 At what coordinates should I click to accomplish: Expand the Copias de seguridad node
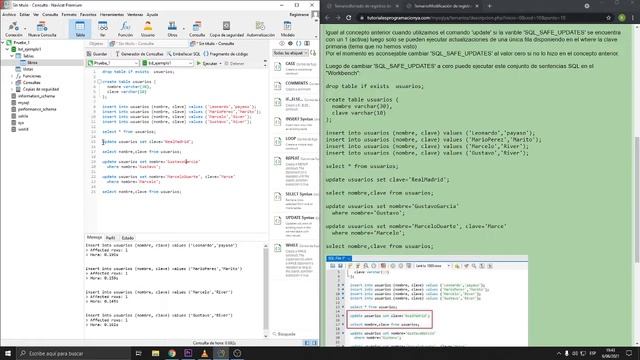tap(12, 89)
